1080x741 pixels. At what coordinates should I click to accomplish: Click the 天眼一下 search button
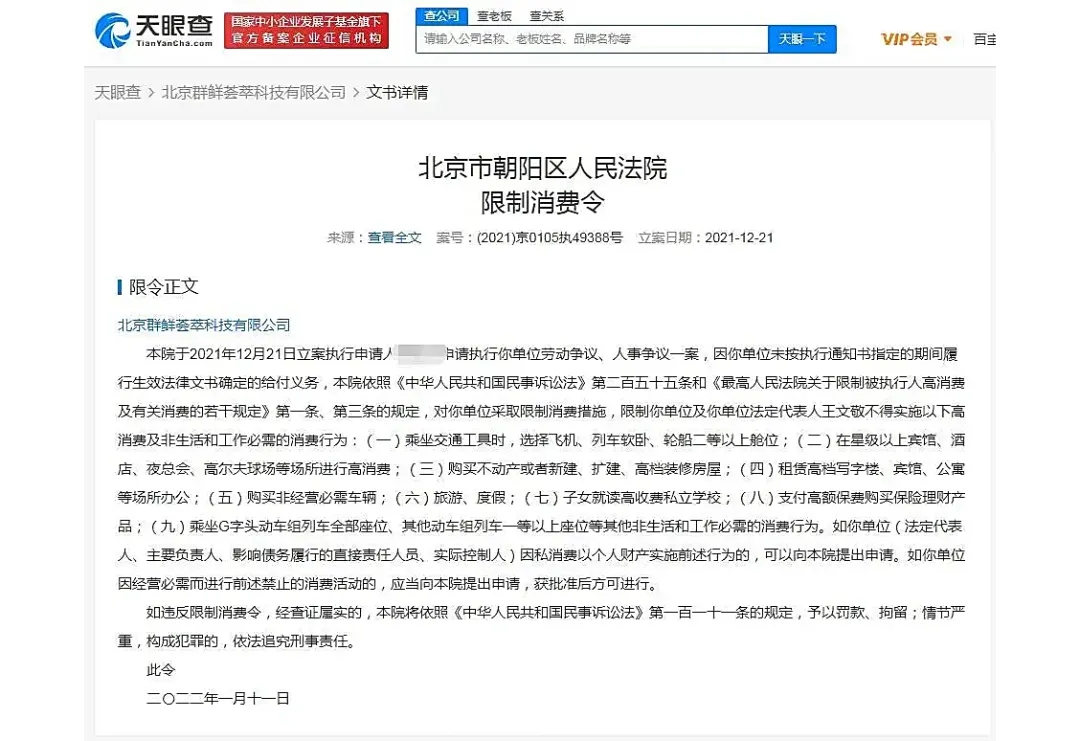coord(802,39)
